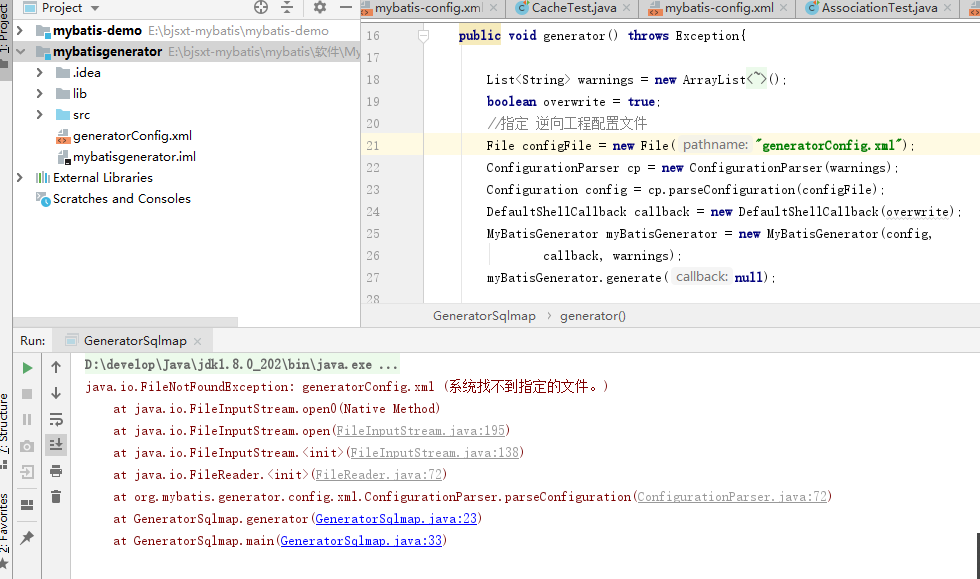Screen dimensions: 980x579
Task: Close the first mybatis-config.xml tab
Action: 493,8
